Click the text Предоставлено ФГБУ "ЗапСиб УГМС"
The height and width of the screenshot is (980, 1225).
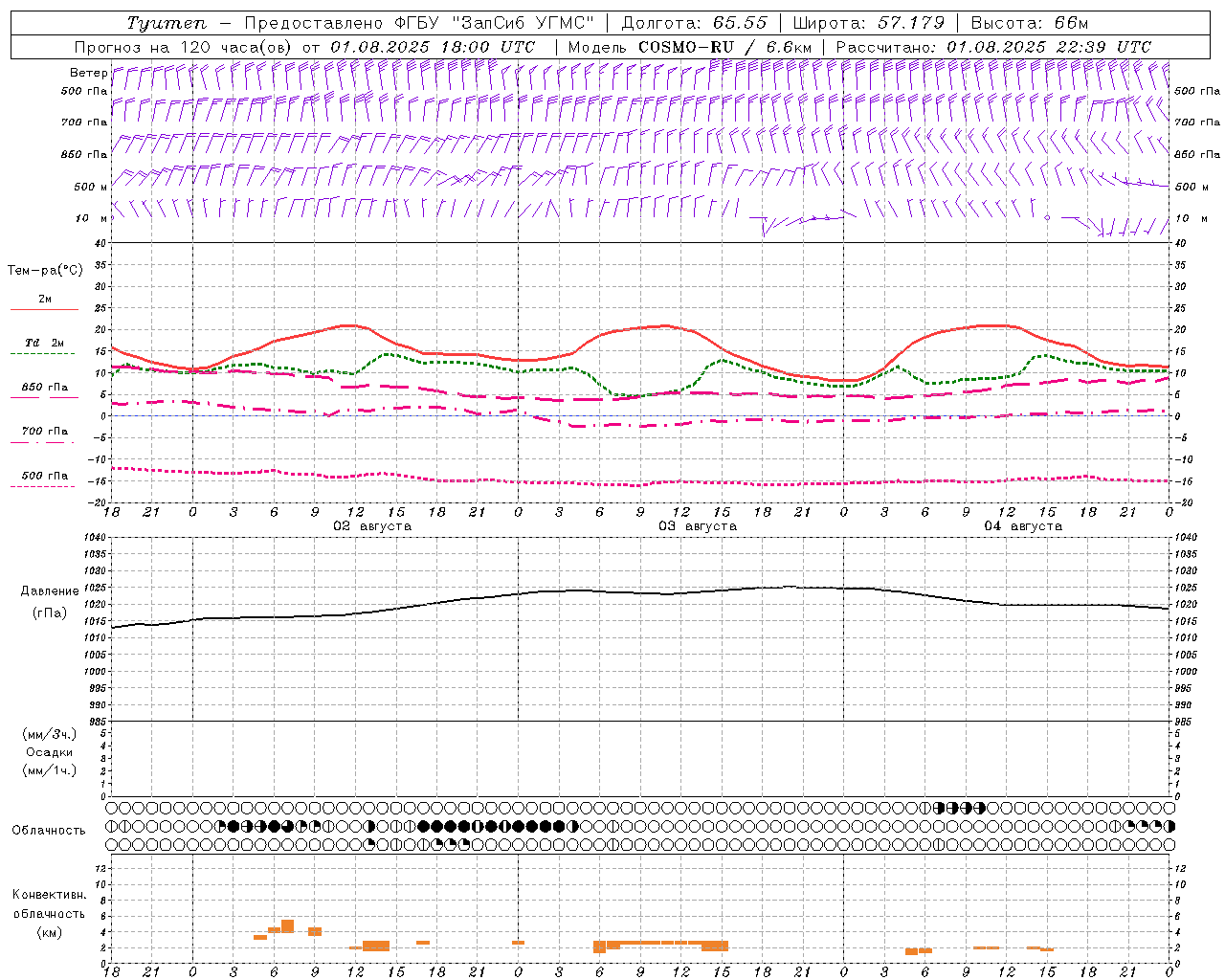(421, 23)
